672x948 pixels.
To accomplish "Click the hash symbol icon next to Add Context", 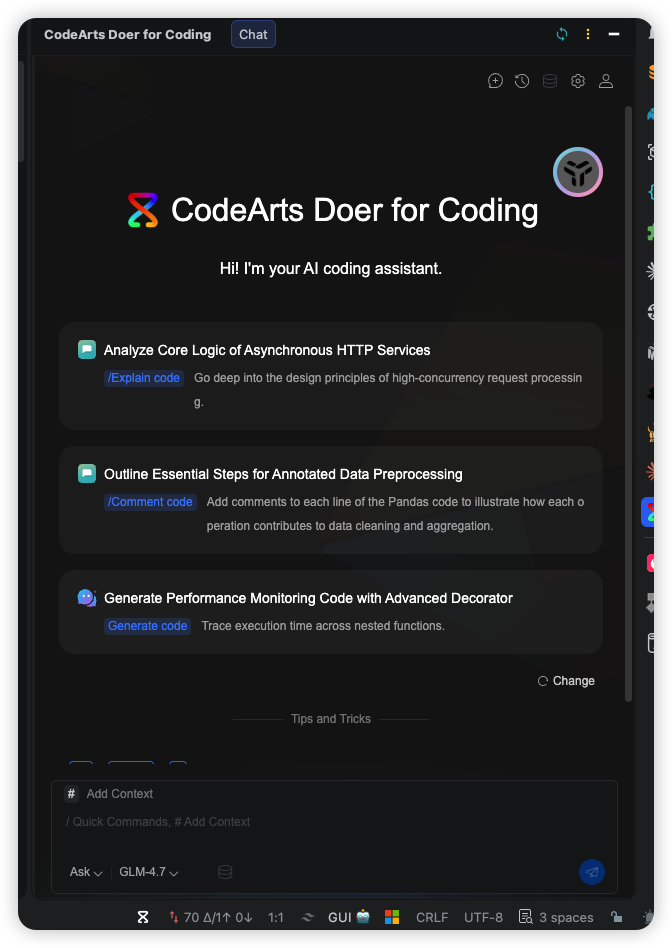I will click(x=71, y=793).
